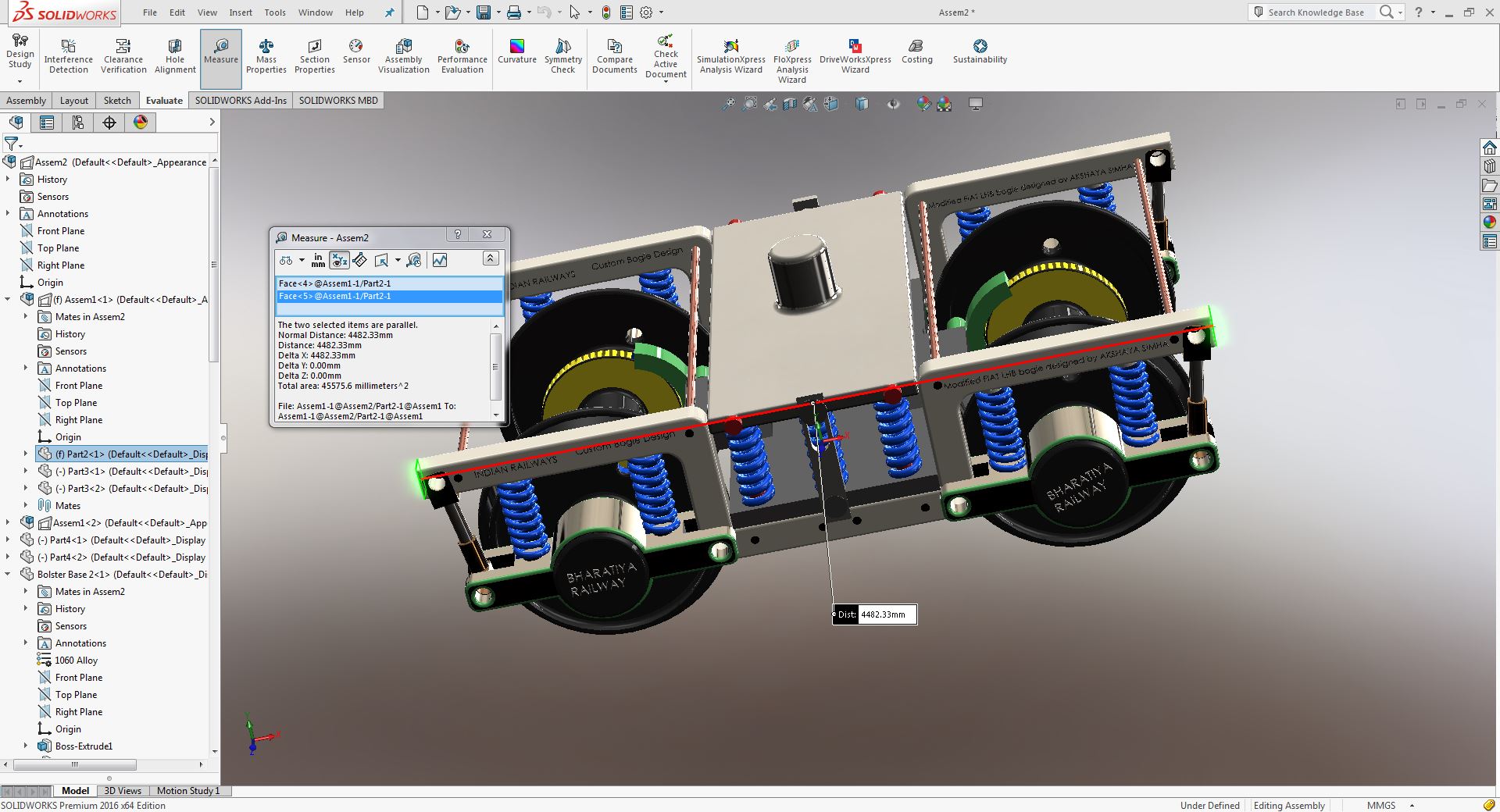The image size is (1500, 812).
Task: Open MMGS unit system in status bar
Action: click(x=1381, y=805)
